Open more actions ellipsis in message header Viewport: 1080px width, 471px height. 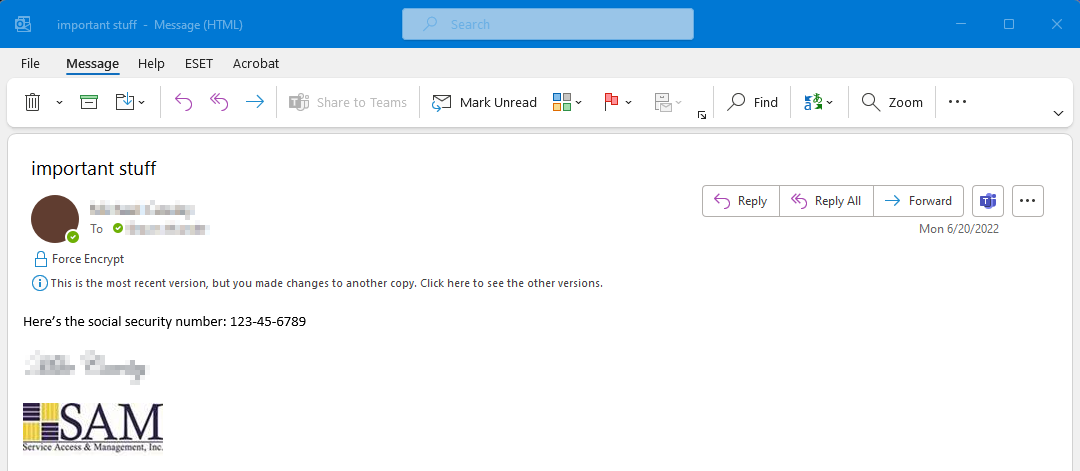(x=1028, y=201)
